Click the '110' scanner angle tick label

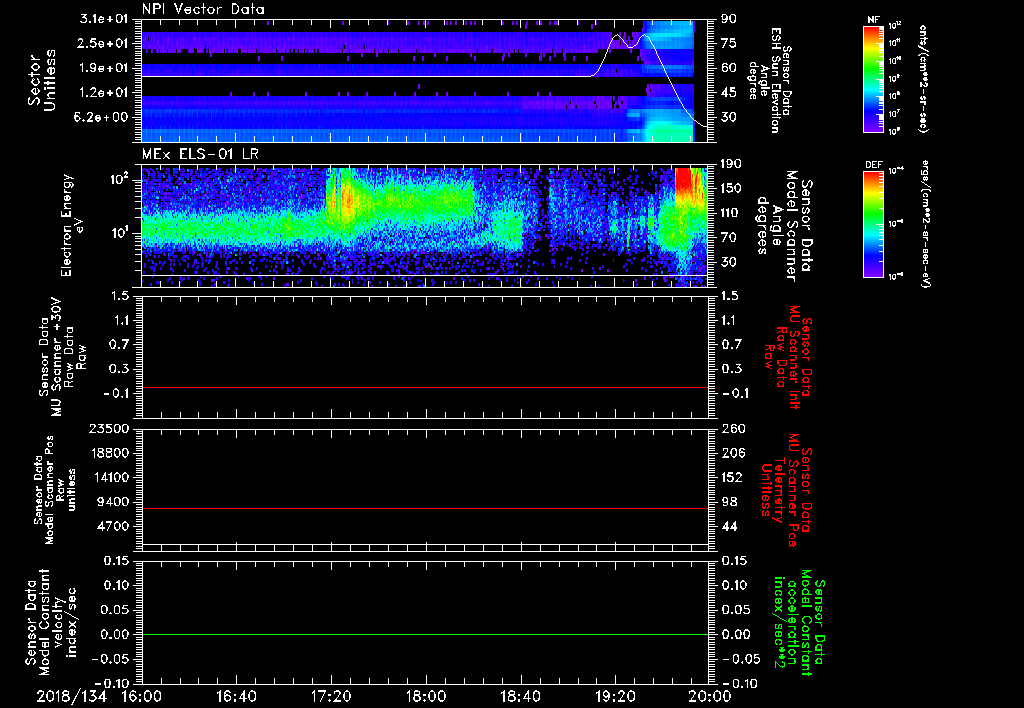coord(731,213)
